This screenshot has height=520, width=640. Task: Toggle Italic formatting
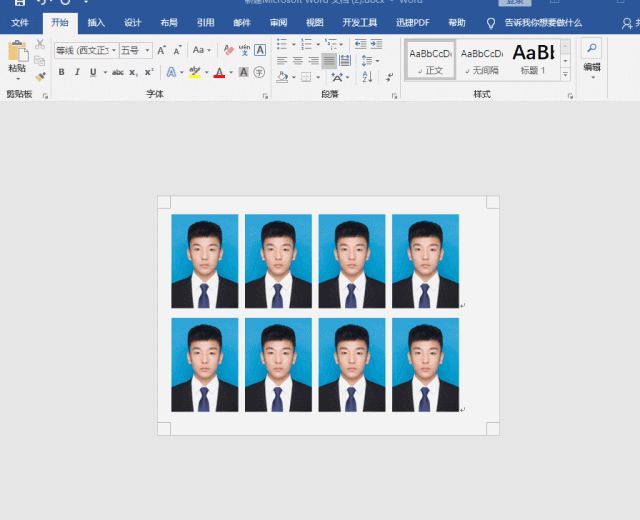coord(76,72)
